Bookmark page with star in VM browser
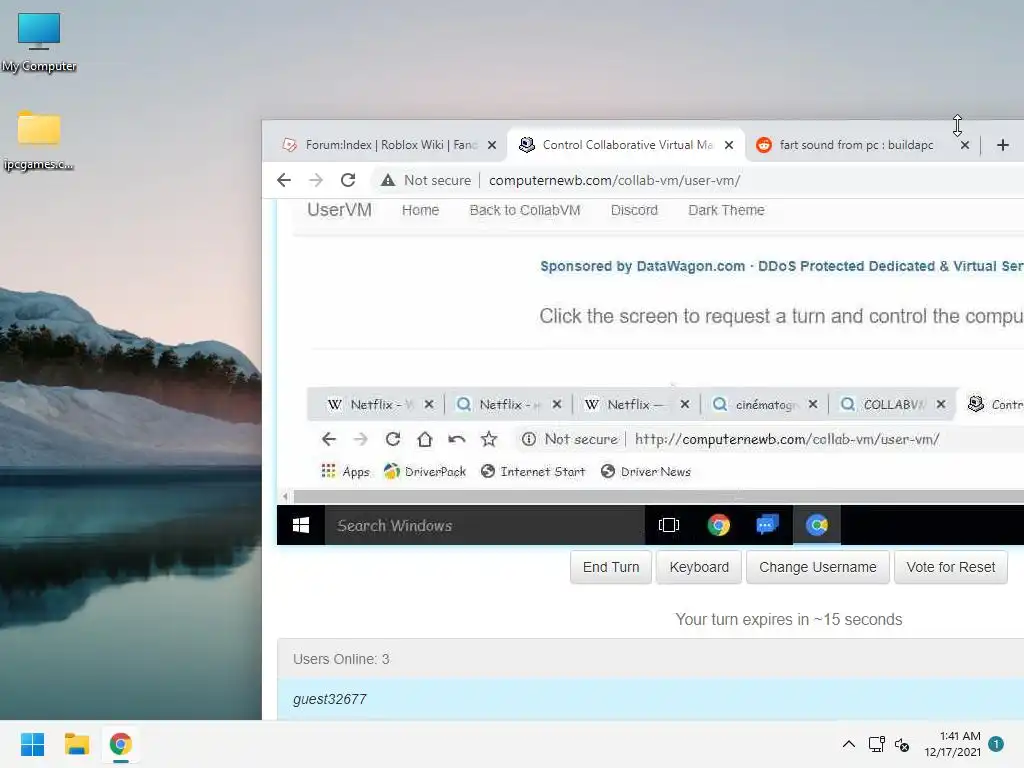This screenshot has width=1024, height=768. [x=488, y=440]
